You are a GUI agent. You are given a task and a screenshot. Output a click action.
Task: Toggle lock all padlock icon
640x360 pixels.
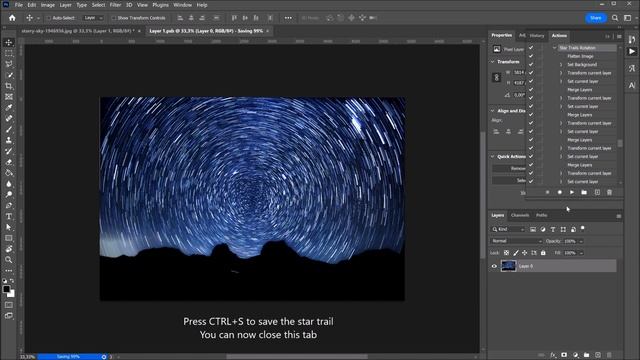tap(543, 253)
